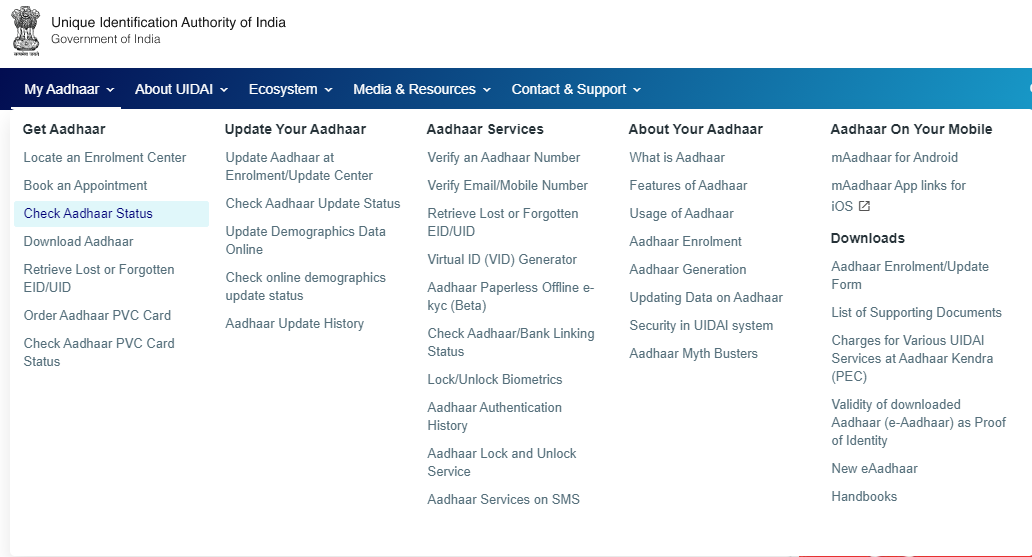Open Check Aadhaar Update Status

(313, 203)
